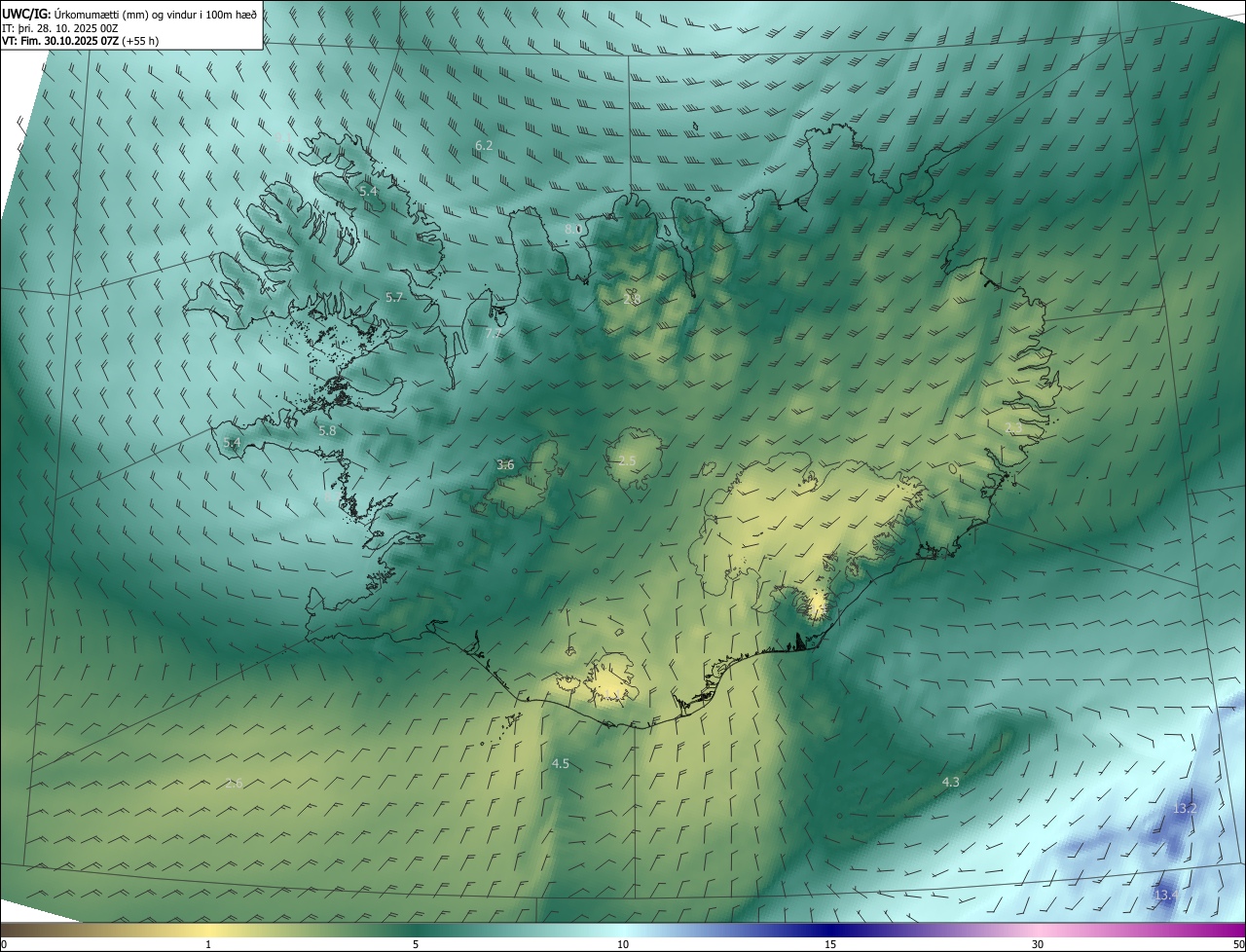The image size is (1246, 952).
Task: Click the 13.4 value label in the purple area
Action: [x=1165, y=895]
